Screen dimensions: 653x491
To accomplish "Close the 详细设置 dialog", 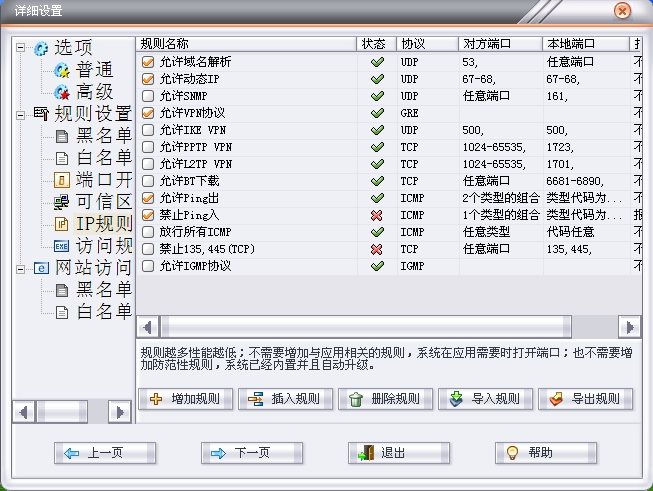I will coord(622,11).
